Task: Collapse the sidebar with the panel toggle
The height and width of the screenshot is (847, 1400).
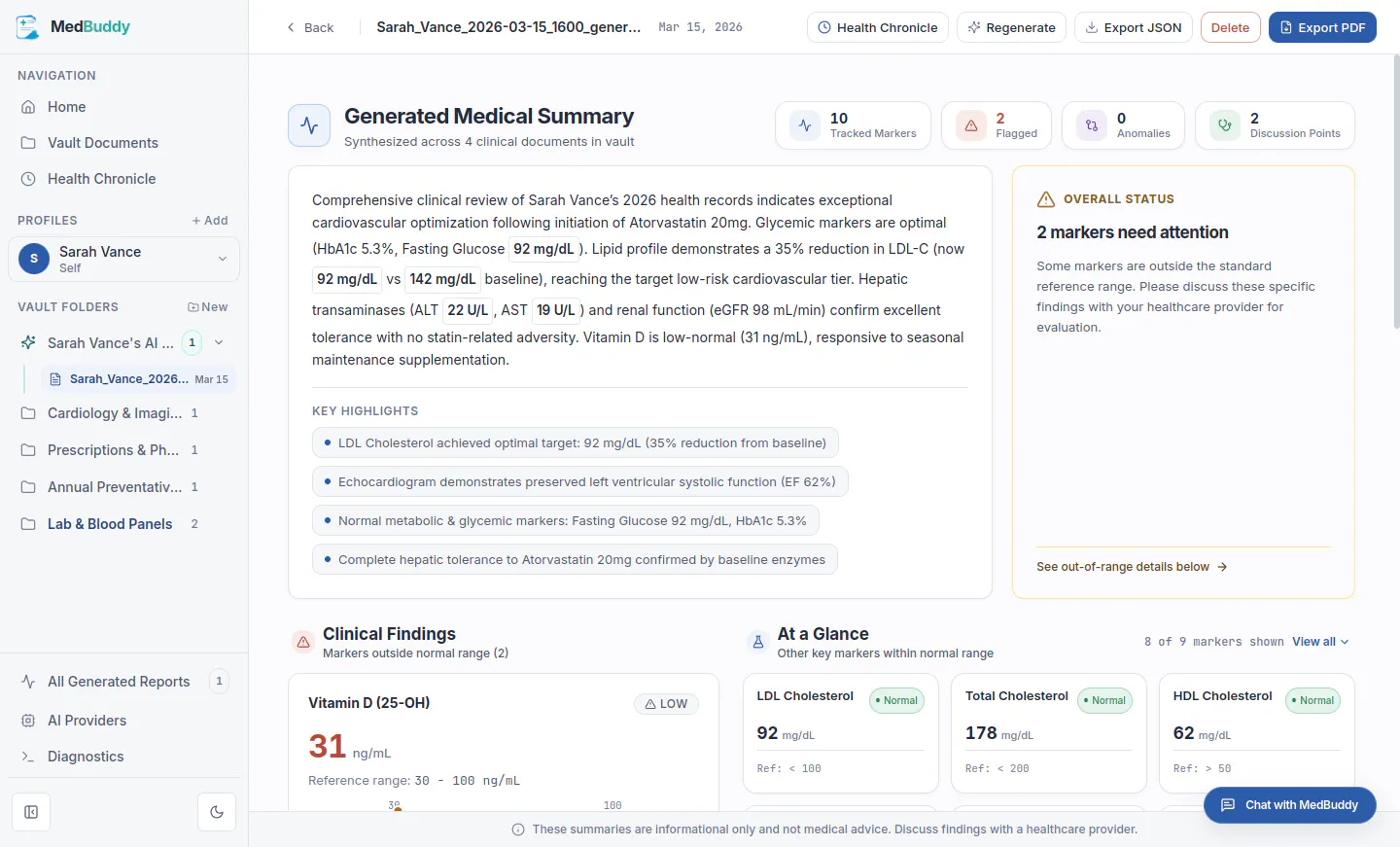Action: click(x=31, y=812)
